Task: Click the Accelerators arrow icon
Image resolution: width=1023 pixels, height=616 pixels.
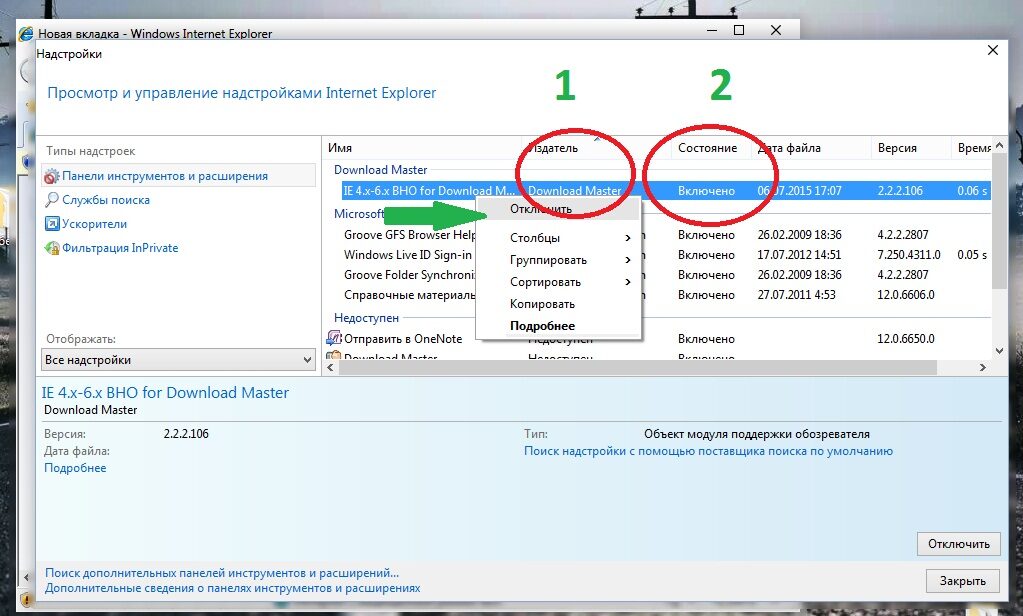Action: point(52,224)
